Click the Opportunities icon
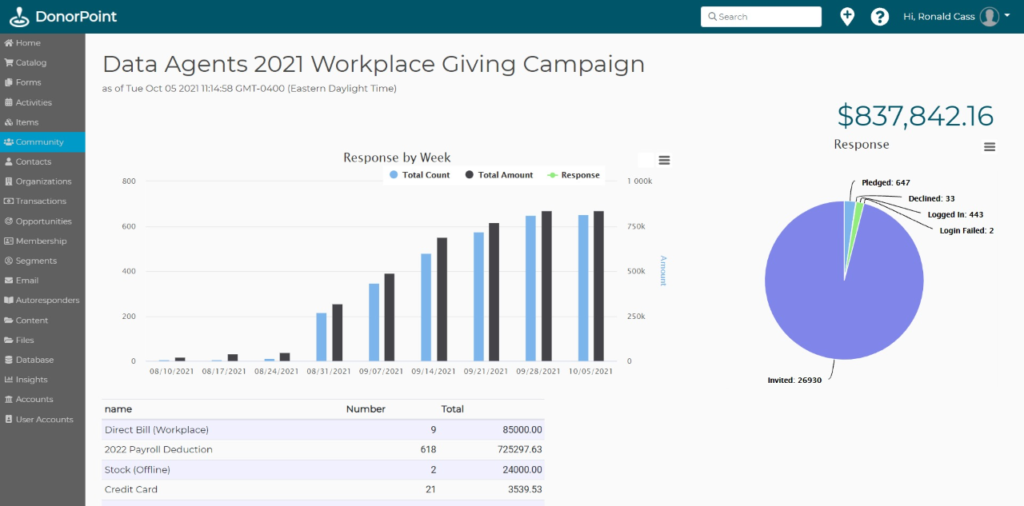Screen dimensions: 1024x506 [x=8, y=221]
